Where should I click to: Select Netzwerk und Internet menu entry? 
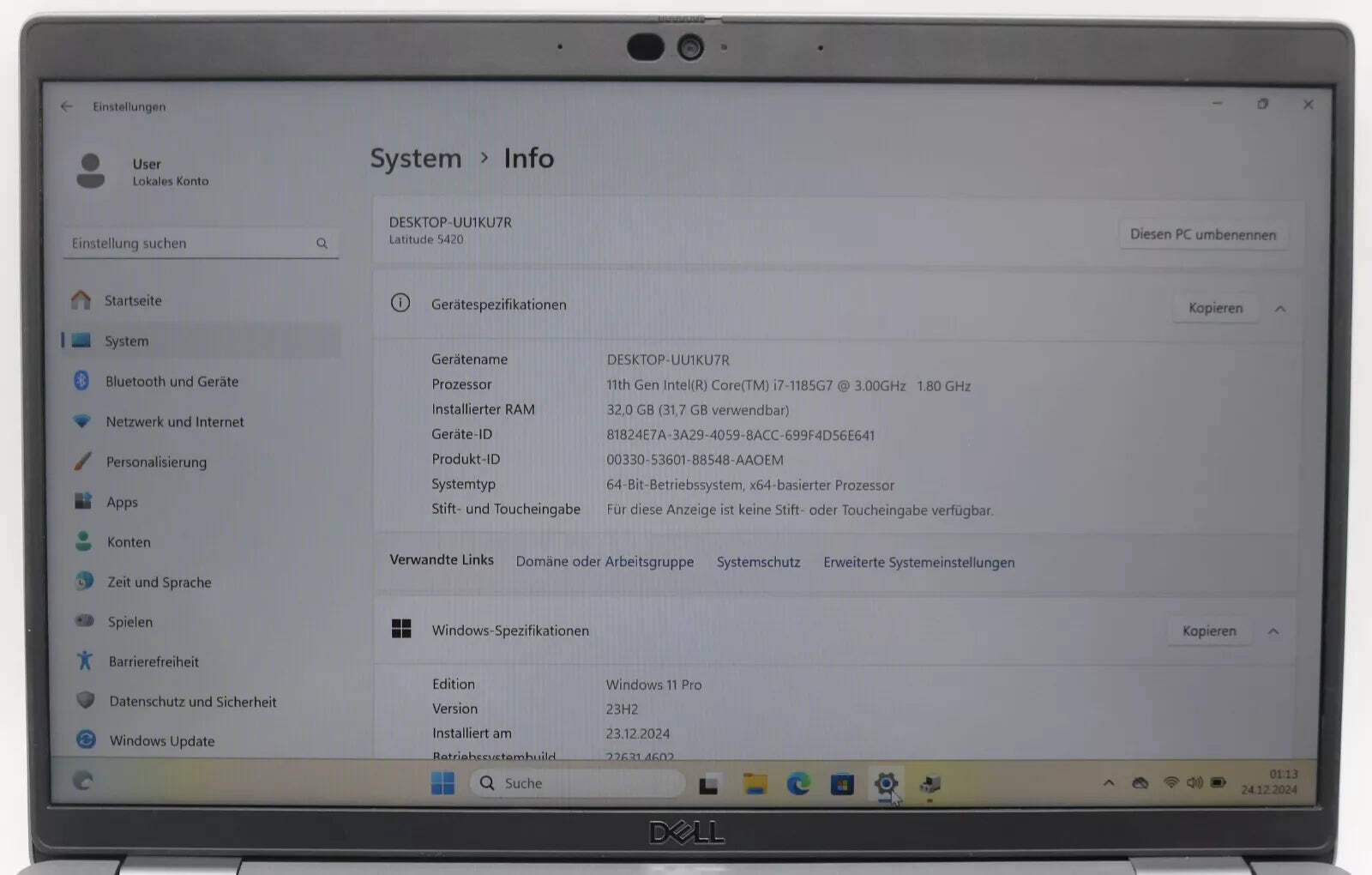(175, 422)
